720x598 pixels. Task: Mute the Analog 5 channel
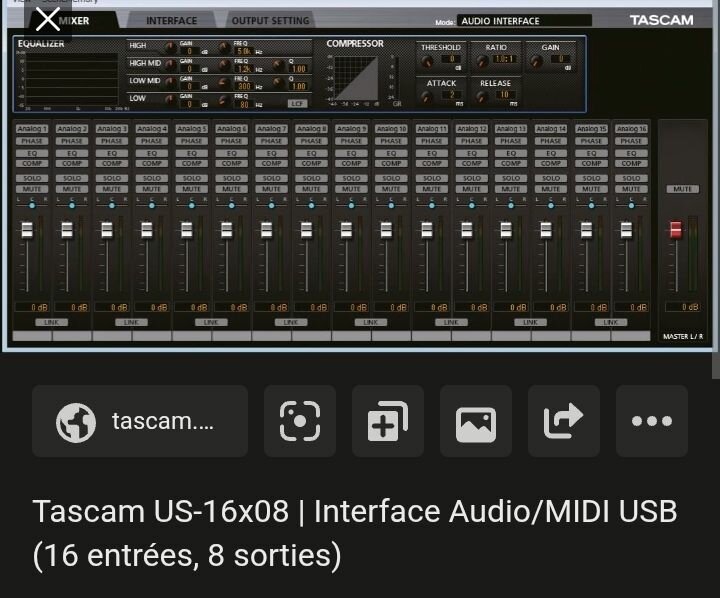coord(191,189)
